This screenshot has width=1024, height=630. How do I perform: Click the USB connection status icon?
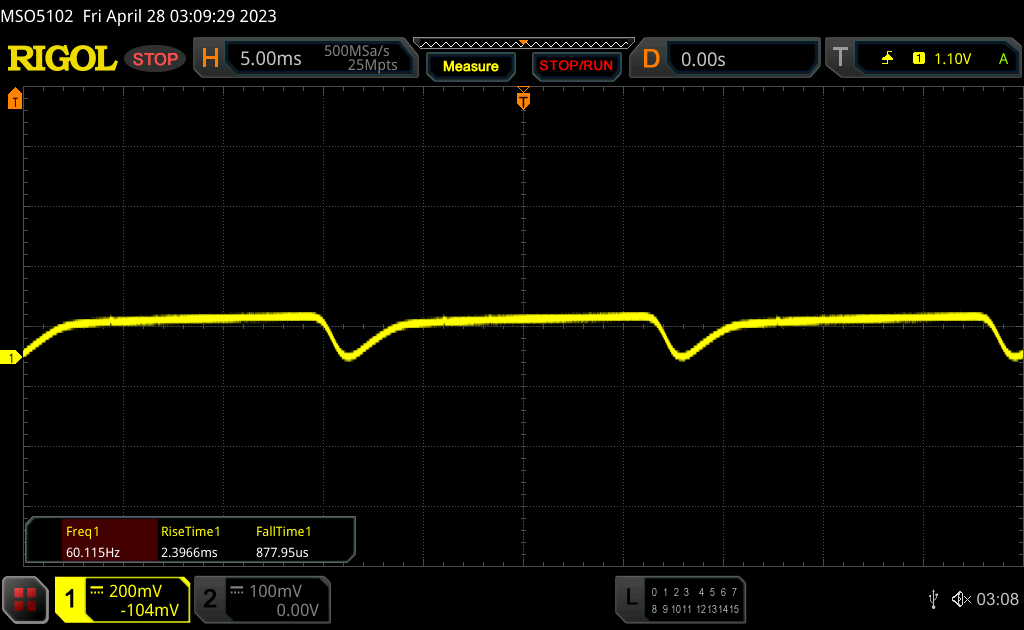[933, 598]
